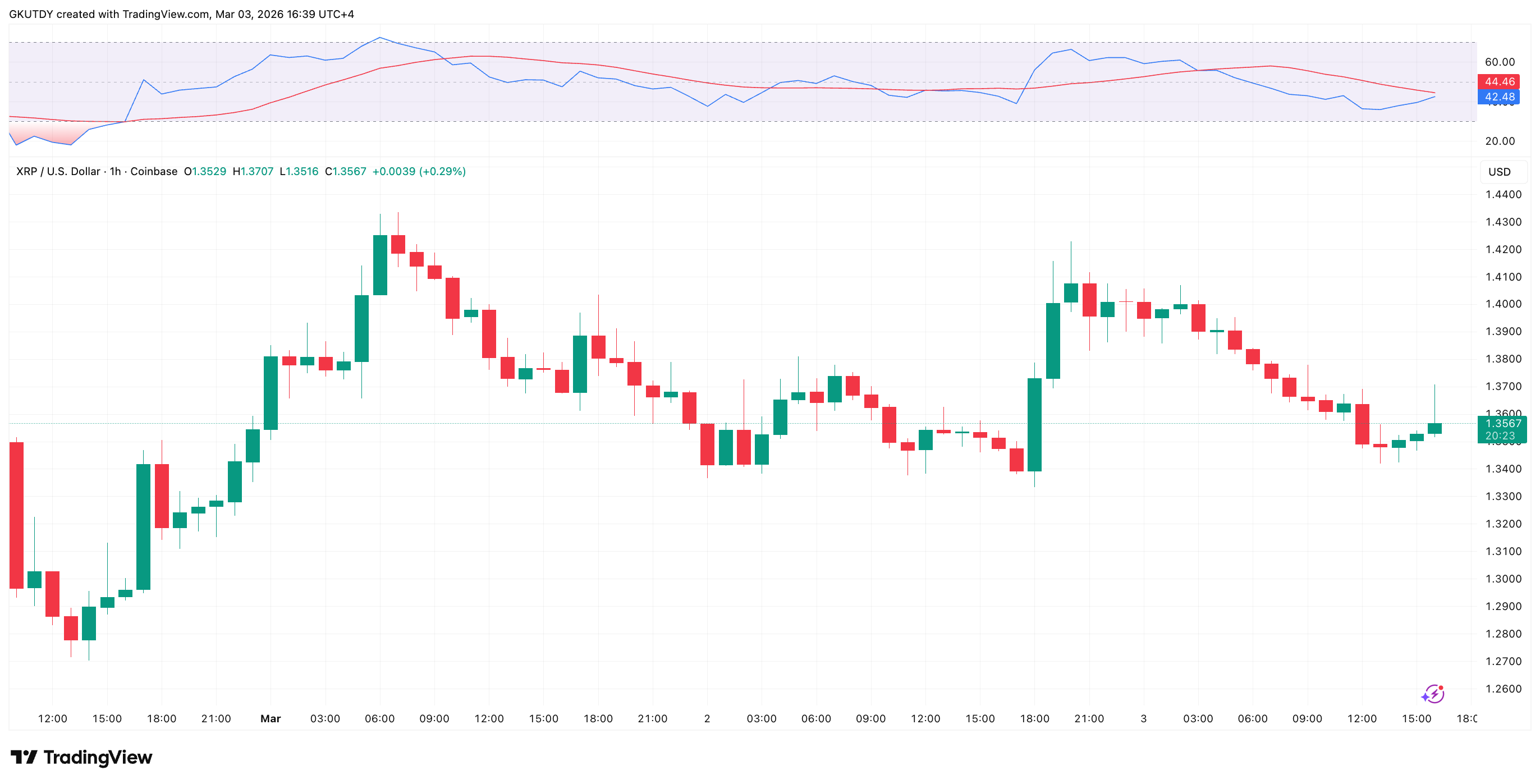Image resolution: width=1540 pixels, height=784 pixels.
Task: Click the TradingView logo at bottom left
Action: click(81, 757)
